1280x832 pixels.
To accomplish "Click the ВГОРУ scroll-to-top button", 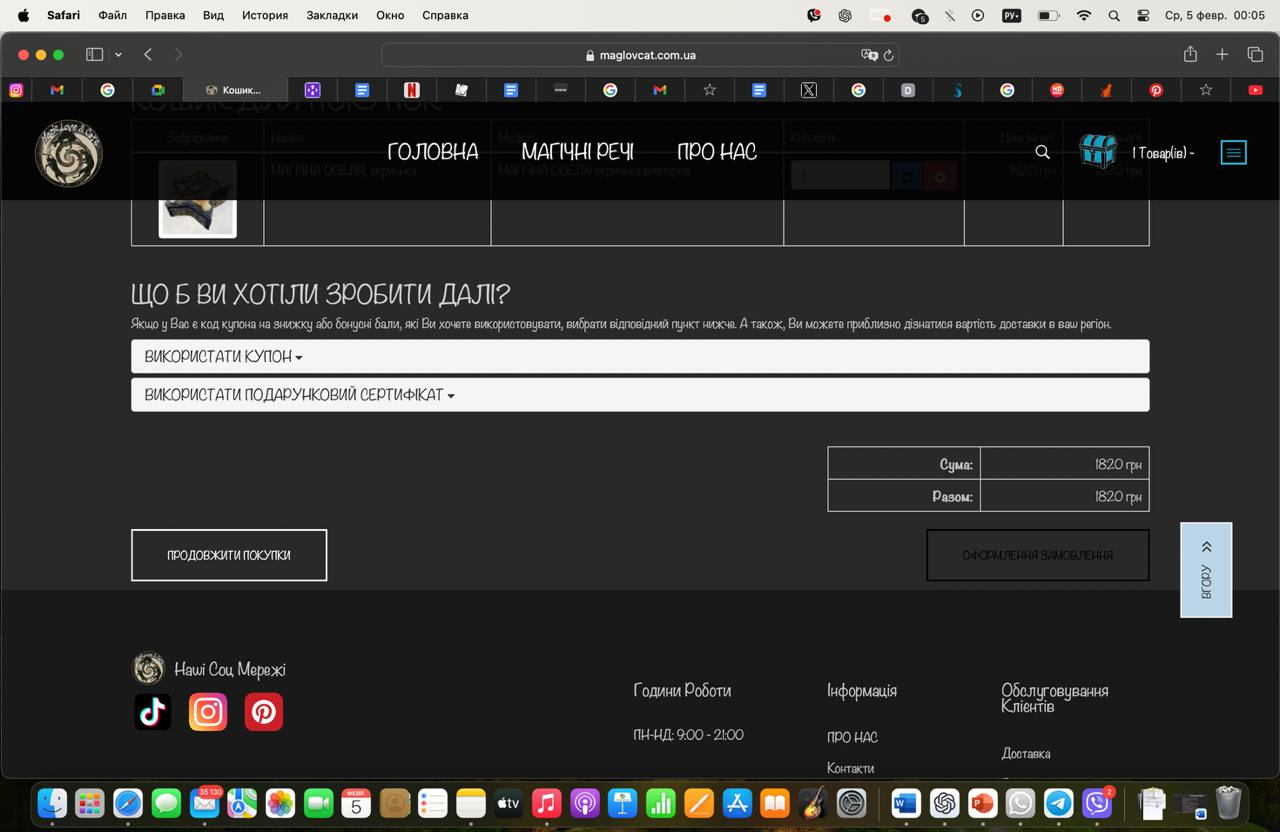I will [1206, 570].
